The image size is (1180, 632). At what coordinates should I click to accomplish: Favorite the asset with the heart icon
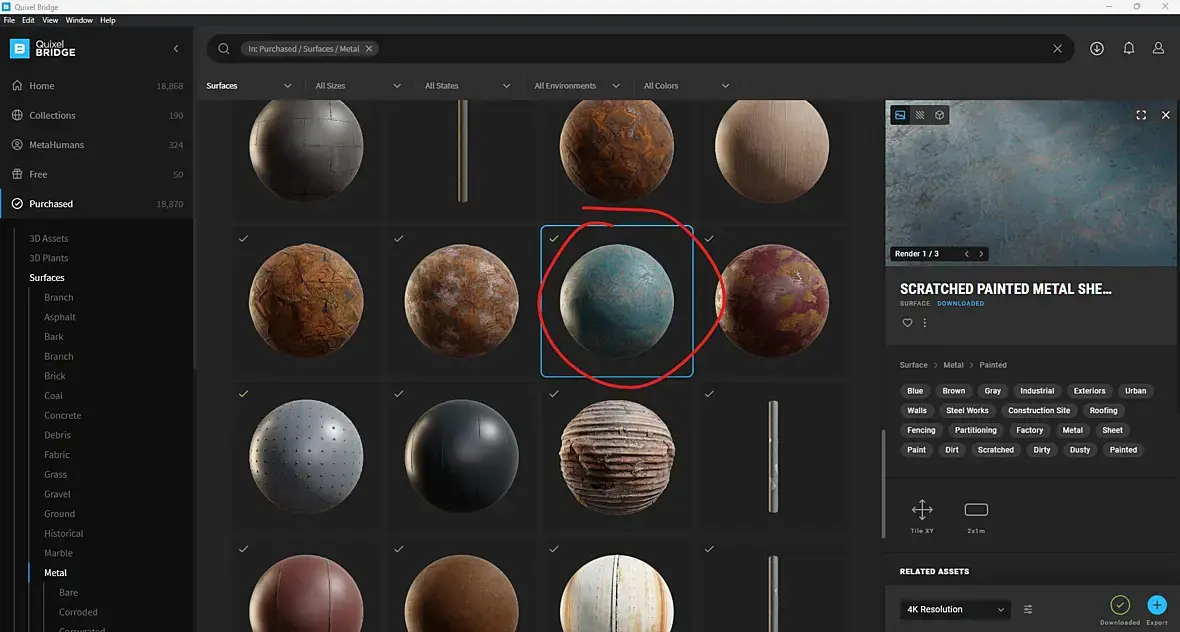[x=907, y=323]
